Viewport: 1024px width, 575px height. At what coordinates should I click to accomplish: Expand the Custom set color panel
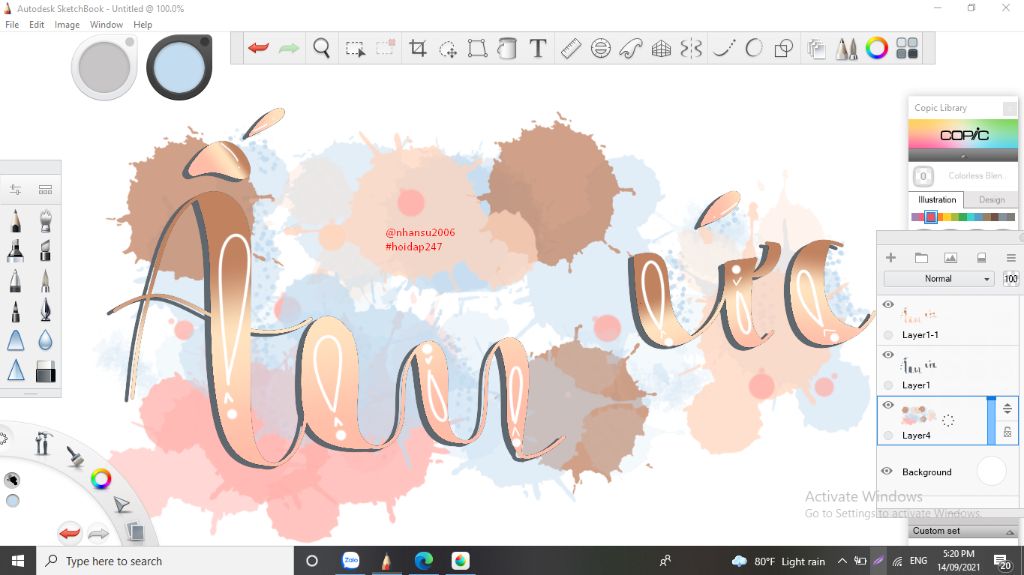(x=1010, y=531)
